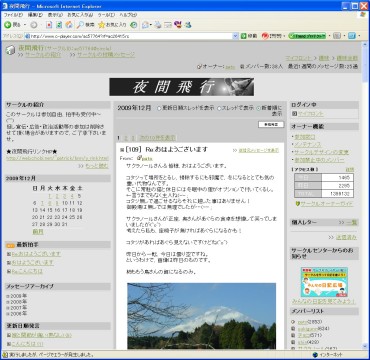370x360 pixels.
Task: Click the Home house icon
Action: (69, 25)
